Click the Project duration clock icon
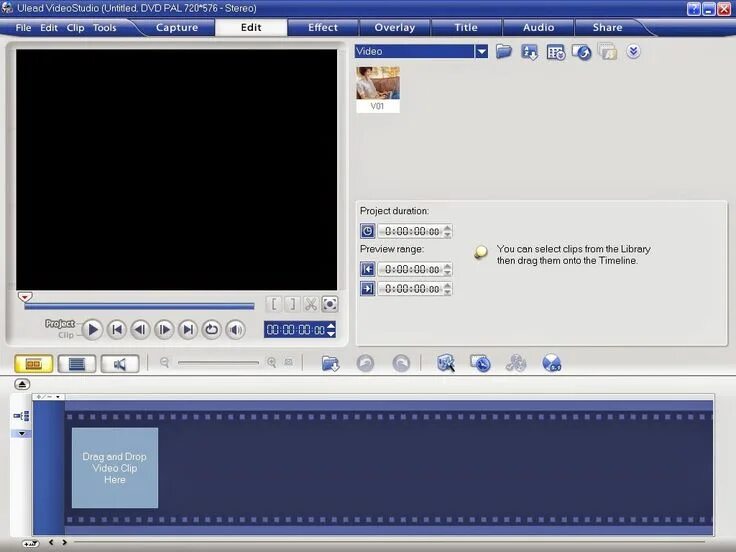 point(368,231)
